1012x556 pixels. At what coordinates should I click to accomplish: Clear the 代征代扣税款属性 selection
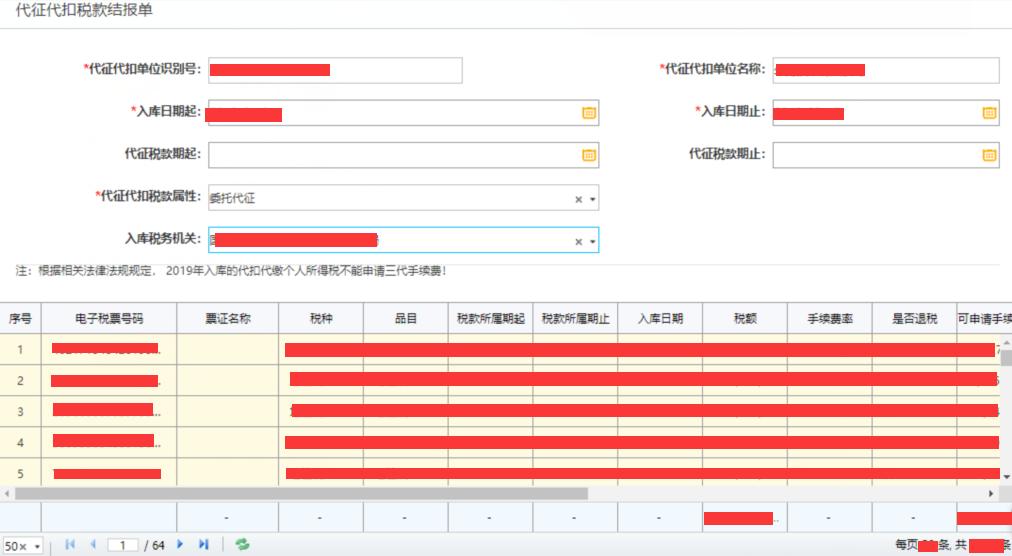(x=578, y=199)
